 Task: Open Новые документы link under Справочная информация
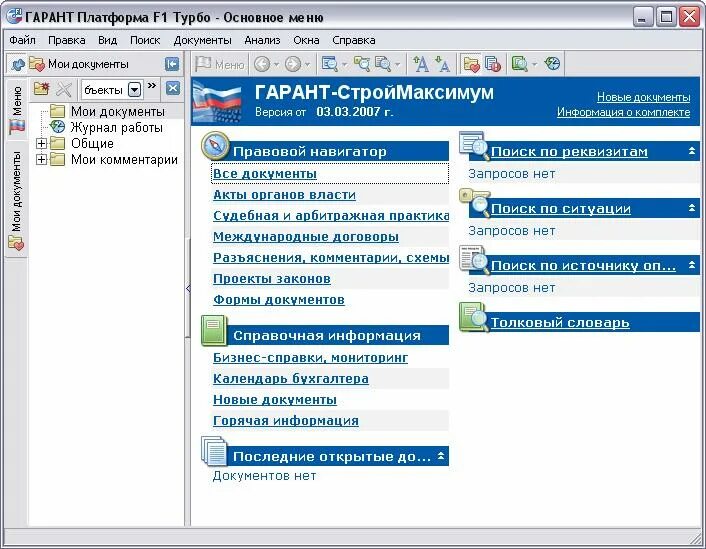pyautogui.click(x=275, y=399)
